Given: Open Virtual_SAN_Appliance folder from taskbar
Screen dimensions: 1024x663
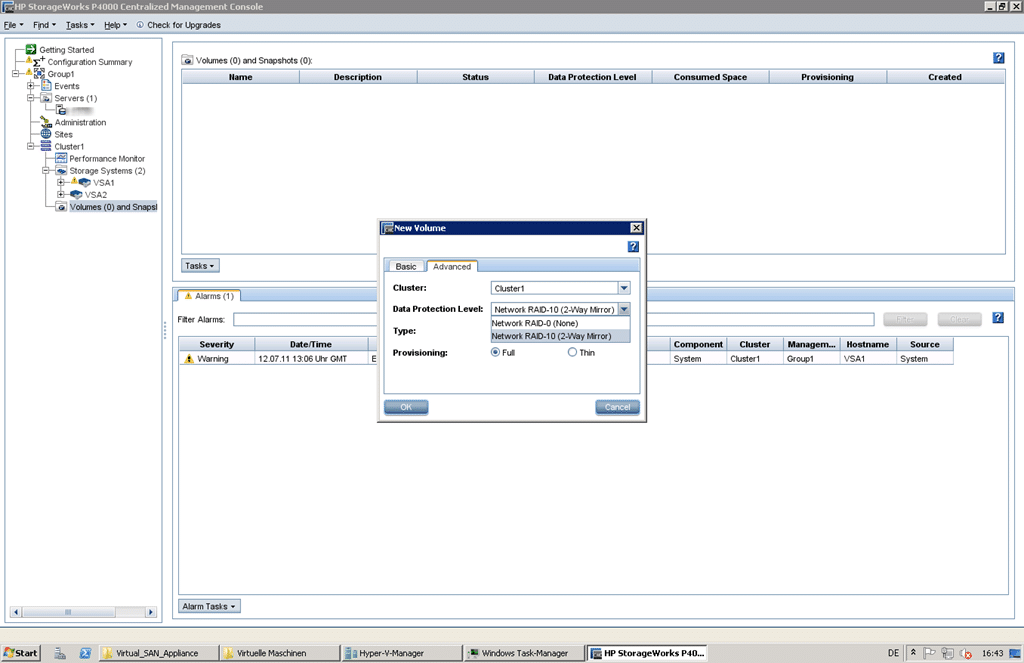Looking at the screenshot, I should (159, 653).
